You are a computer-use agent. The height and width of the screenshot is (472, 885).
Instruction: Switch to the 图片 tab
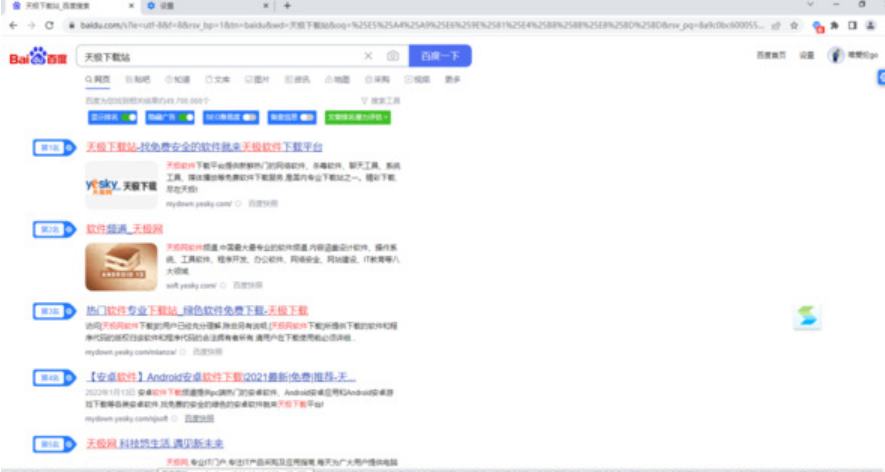tap(257, 80)
